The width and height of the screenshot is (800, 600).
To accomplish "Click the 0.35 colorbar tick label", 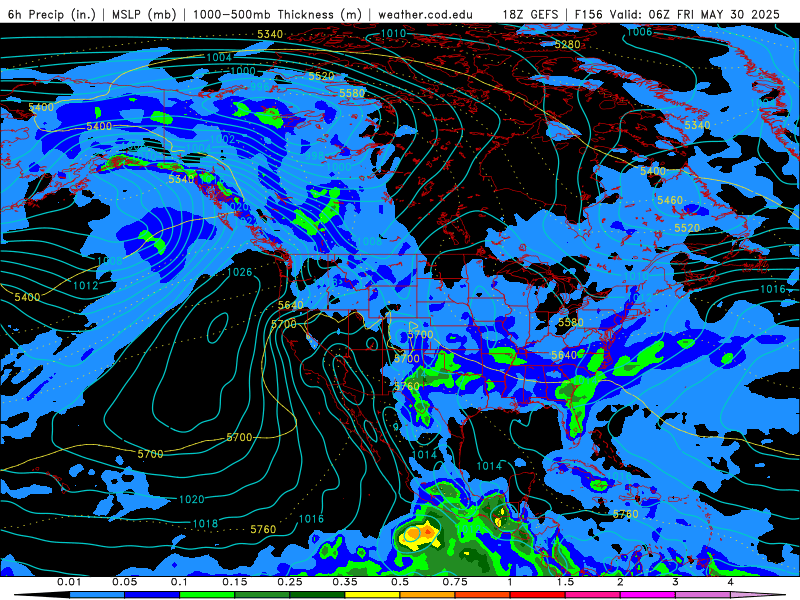I will coord(345,582).
